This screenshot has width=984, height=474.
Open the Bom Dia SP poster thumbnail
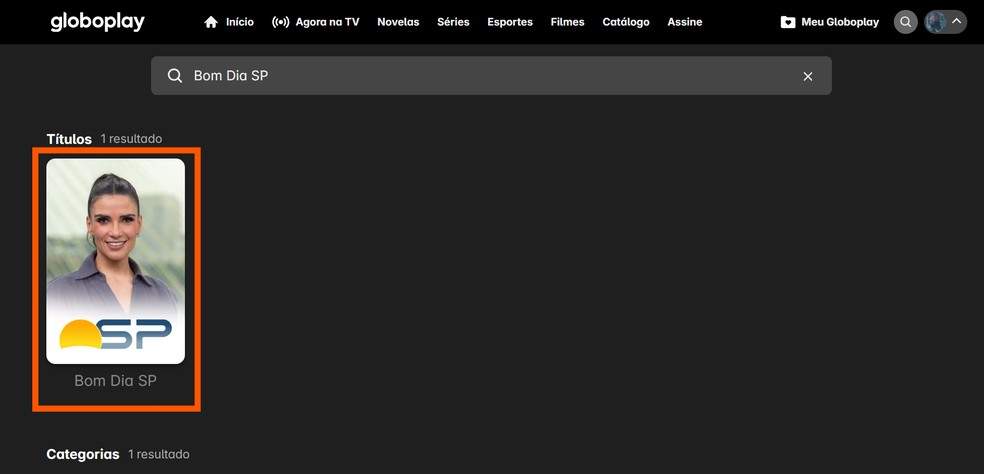[x=115, y=261]
